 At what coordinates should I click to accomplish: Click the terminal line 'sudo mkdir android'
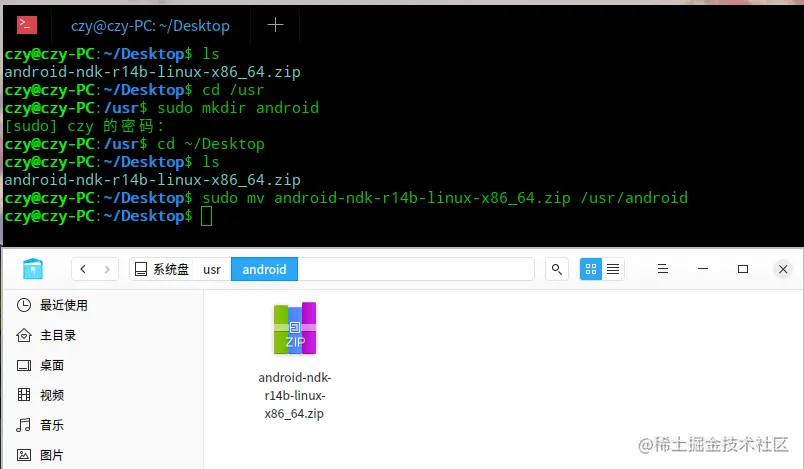pos(238,108)
